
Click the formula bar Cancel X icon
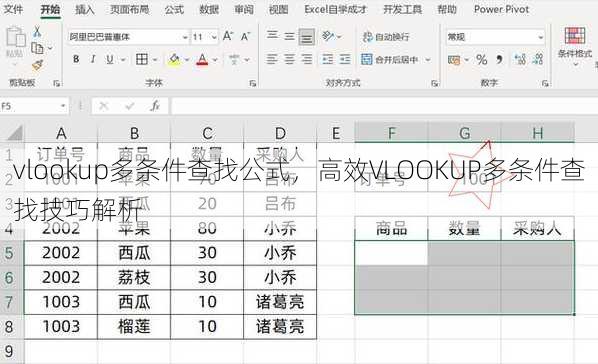pos(104,106)
